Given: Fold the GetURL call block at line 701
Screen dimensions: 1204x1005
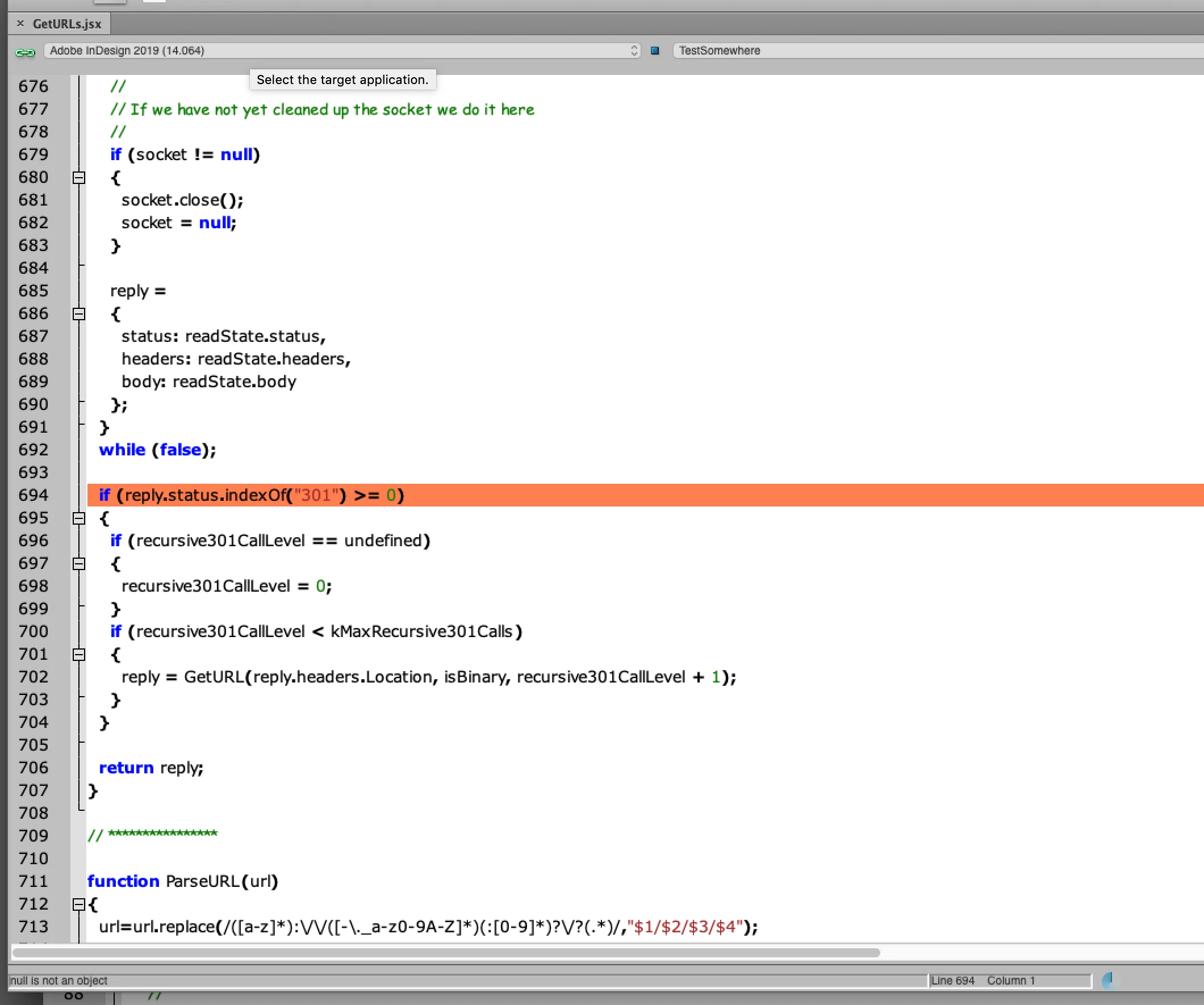Looking at the screenshot, I should tap(79, 654).
